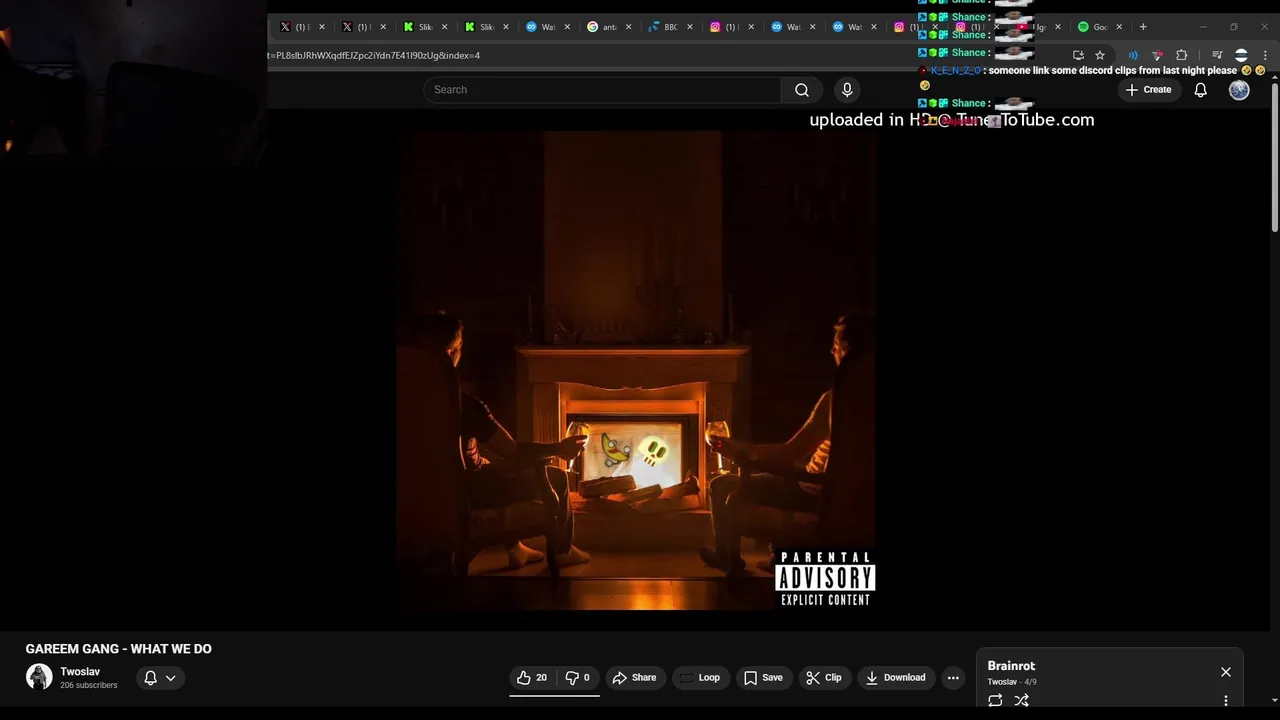Click install app icon in address bar
This screenshot has width=1280, height=720.
click(x=1078, y=56)
